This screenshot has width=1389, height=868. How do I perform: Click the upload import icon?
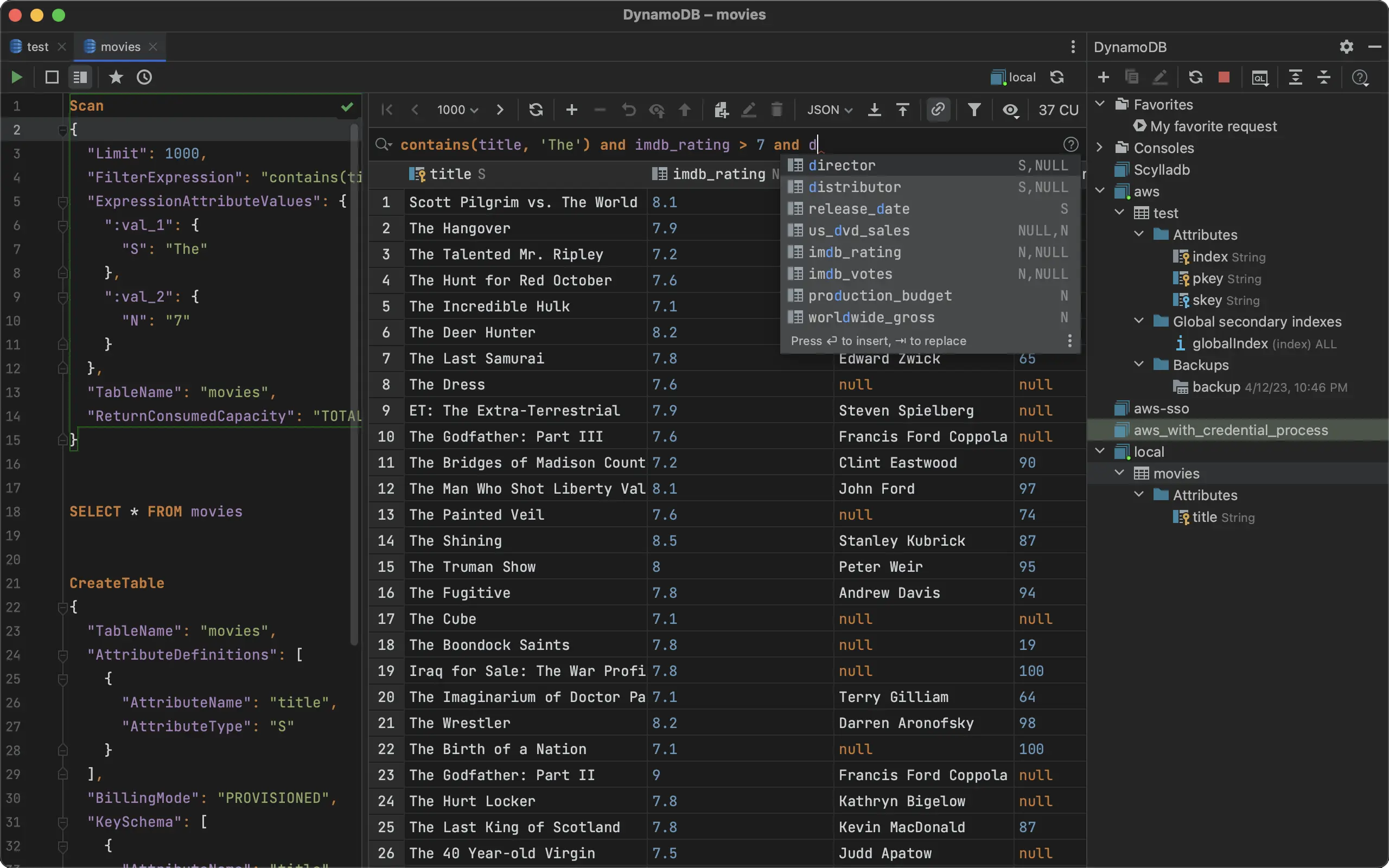(x=903, y=110)
